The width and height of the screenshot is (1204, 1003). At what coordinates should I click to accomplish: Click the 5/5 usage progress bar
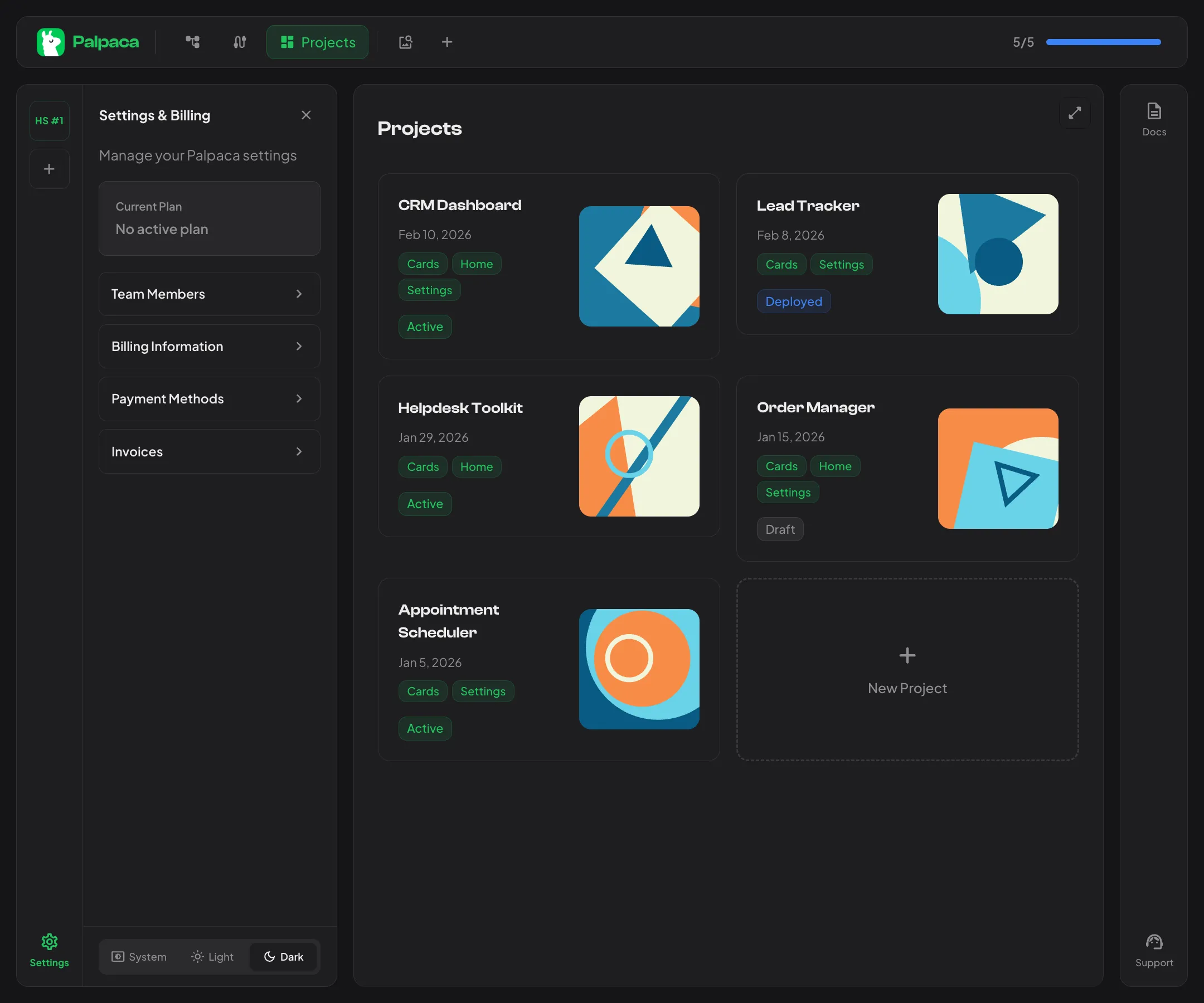pos(1102,42)
